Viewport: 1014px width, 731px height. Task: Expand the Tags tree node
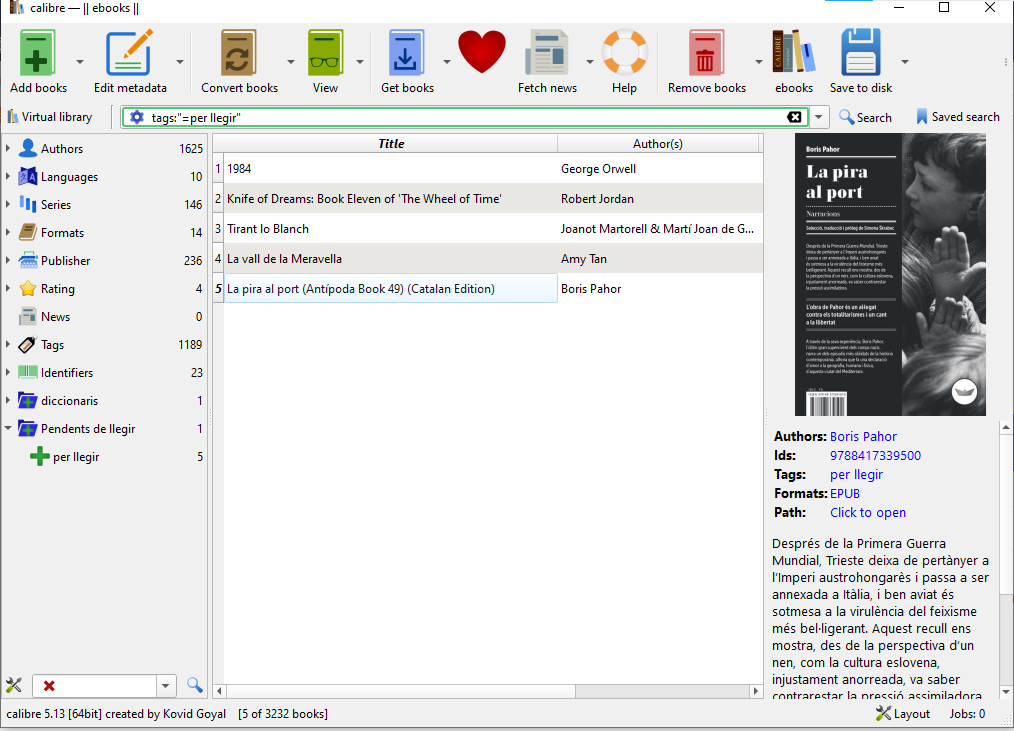(8, 344)
